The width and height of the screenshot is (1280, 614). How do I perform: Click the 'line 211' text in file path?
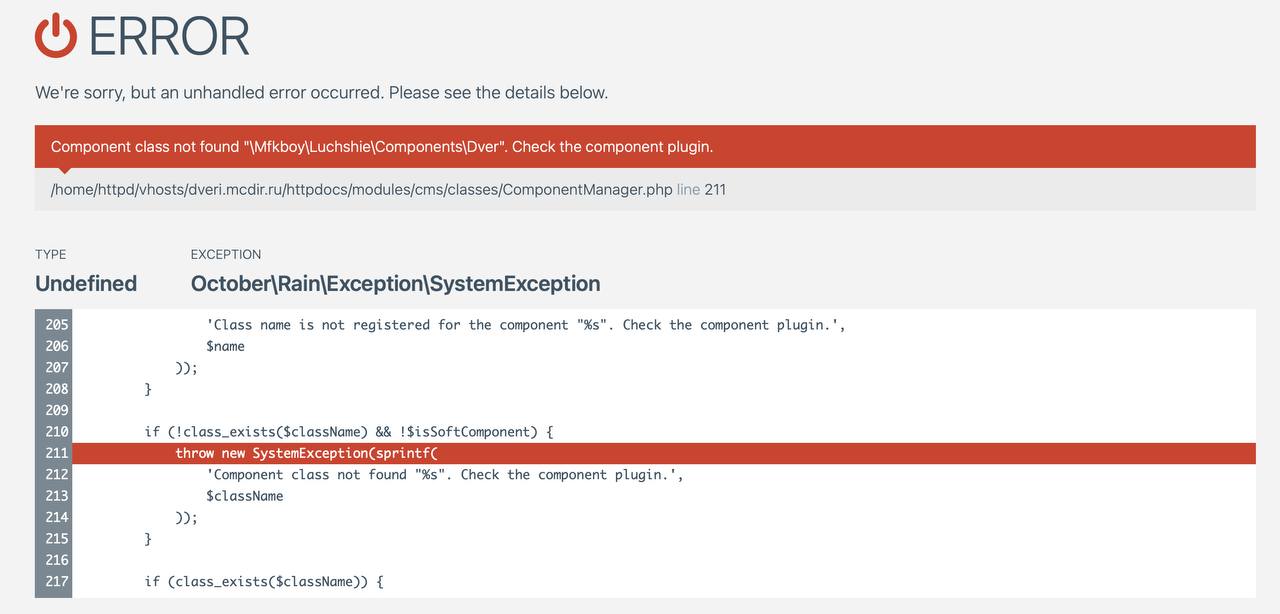point(701,189)
